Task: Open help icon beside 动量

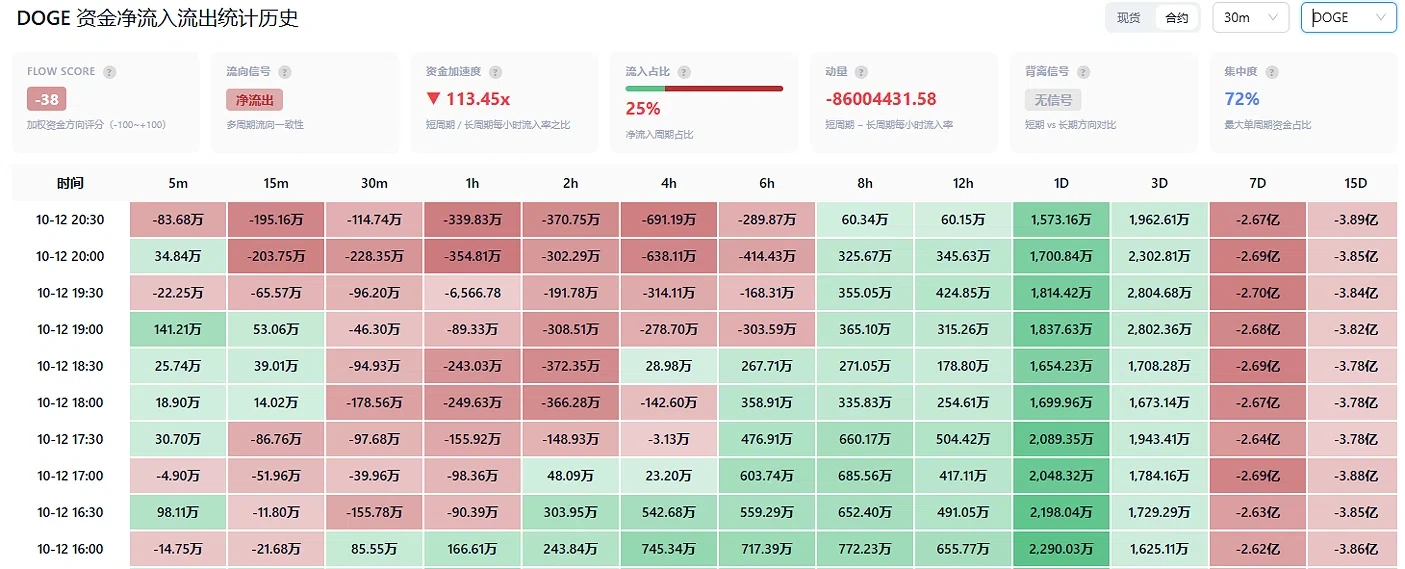Action: pyautogui.click(x=861, y=72)
